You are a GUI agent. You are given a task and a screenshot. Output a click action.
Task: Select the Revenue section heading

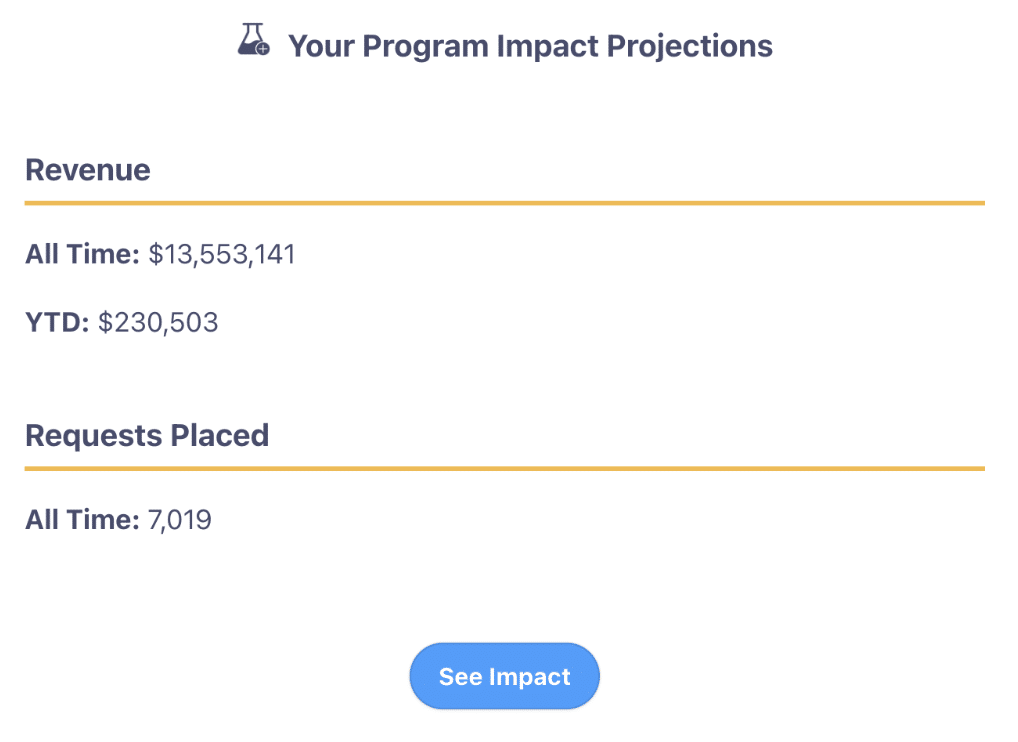88,170
